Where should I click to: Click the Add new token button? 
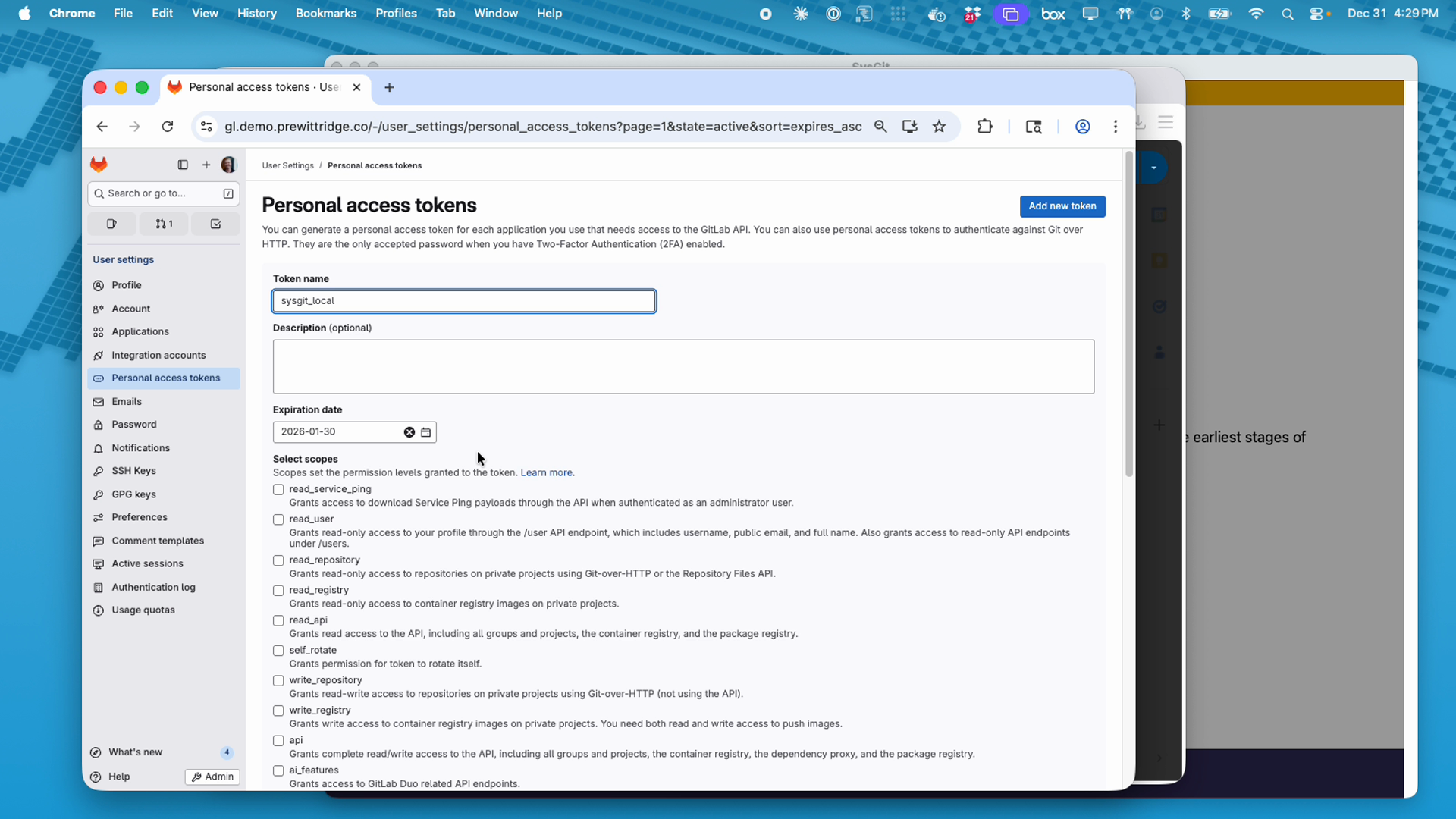click(x=1062, y=206)
